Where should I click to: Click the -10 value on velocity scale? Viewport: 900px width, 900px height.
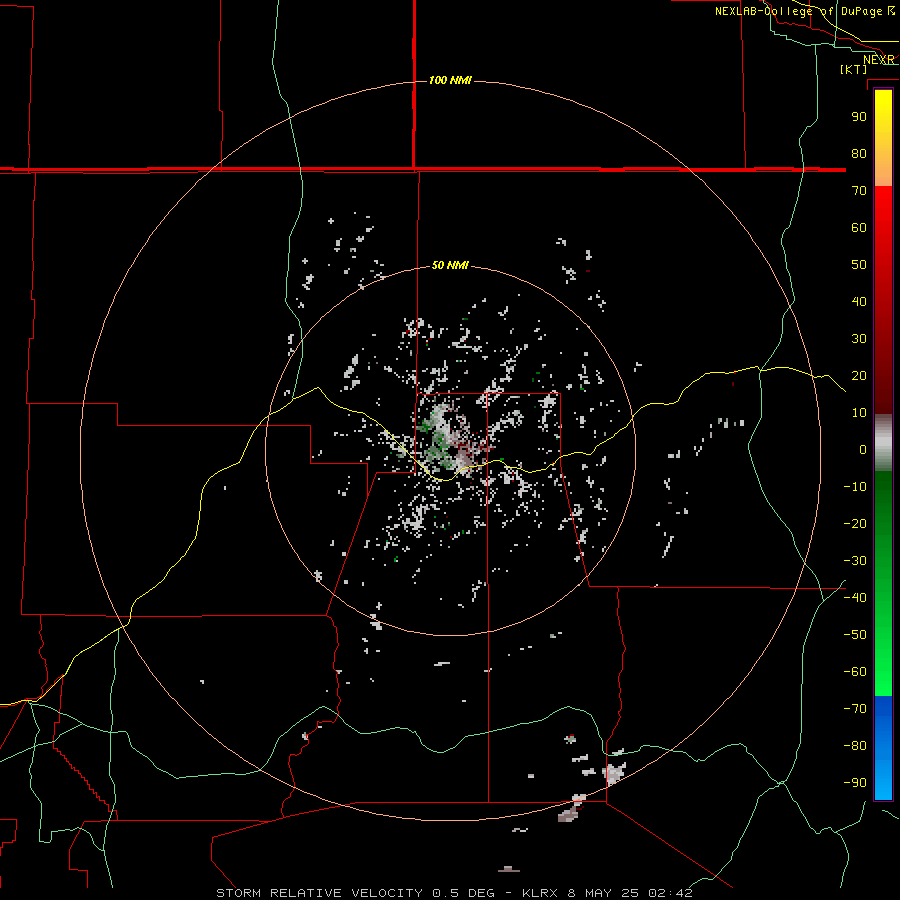pyautogui.click(x=855, y=487)
